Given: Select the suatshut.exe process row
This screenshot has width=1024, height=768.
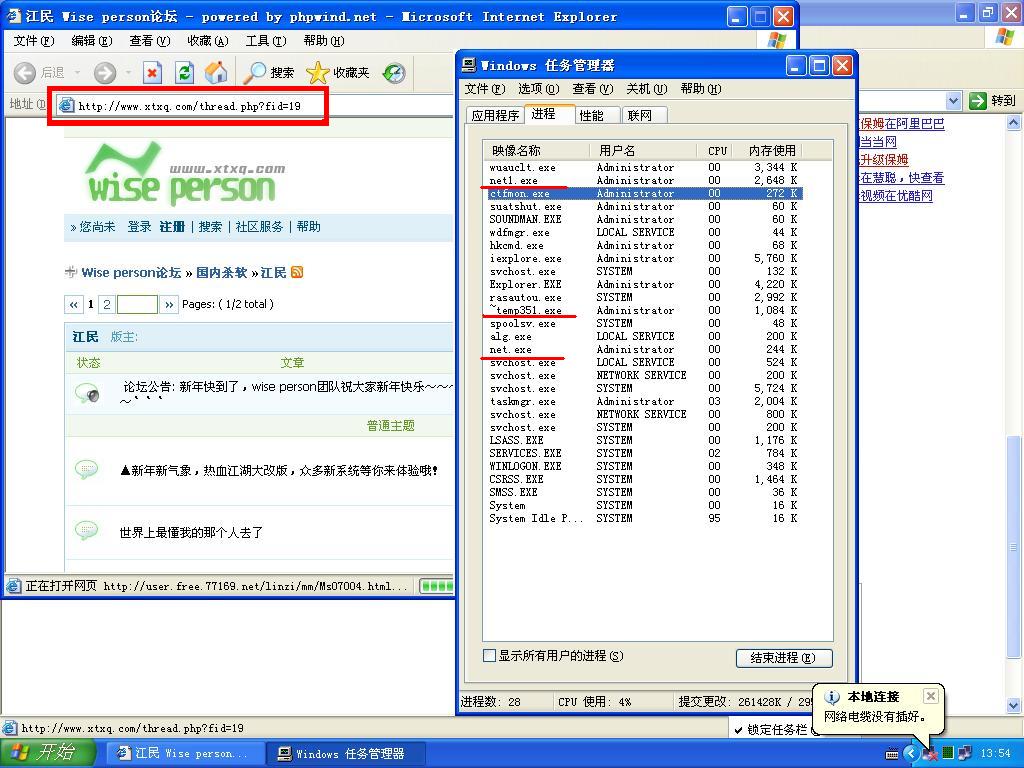Looking at the screenshot, I should pyautogui.click(x=643, y=206).
